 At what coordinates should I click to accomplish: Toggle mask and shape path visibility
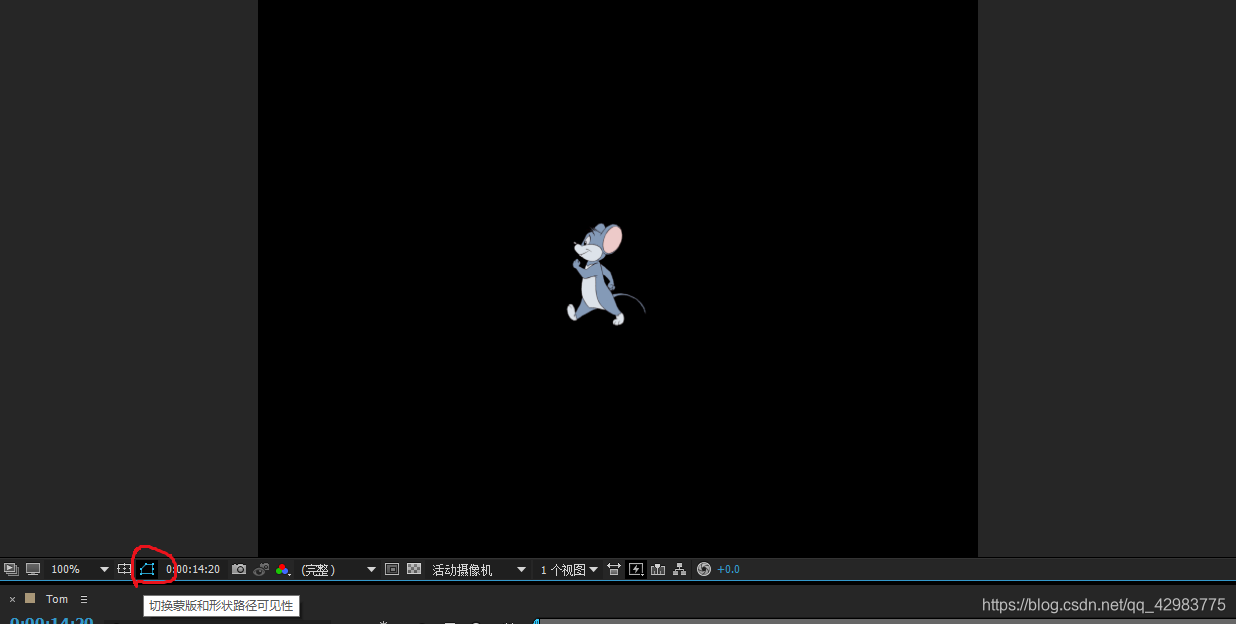(x=147, y=569)
